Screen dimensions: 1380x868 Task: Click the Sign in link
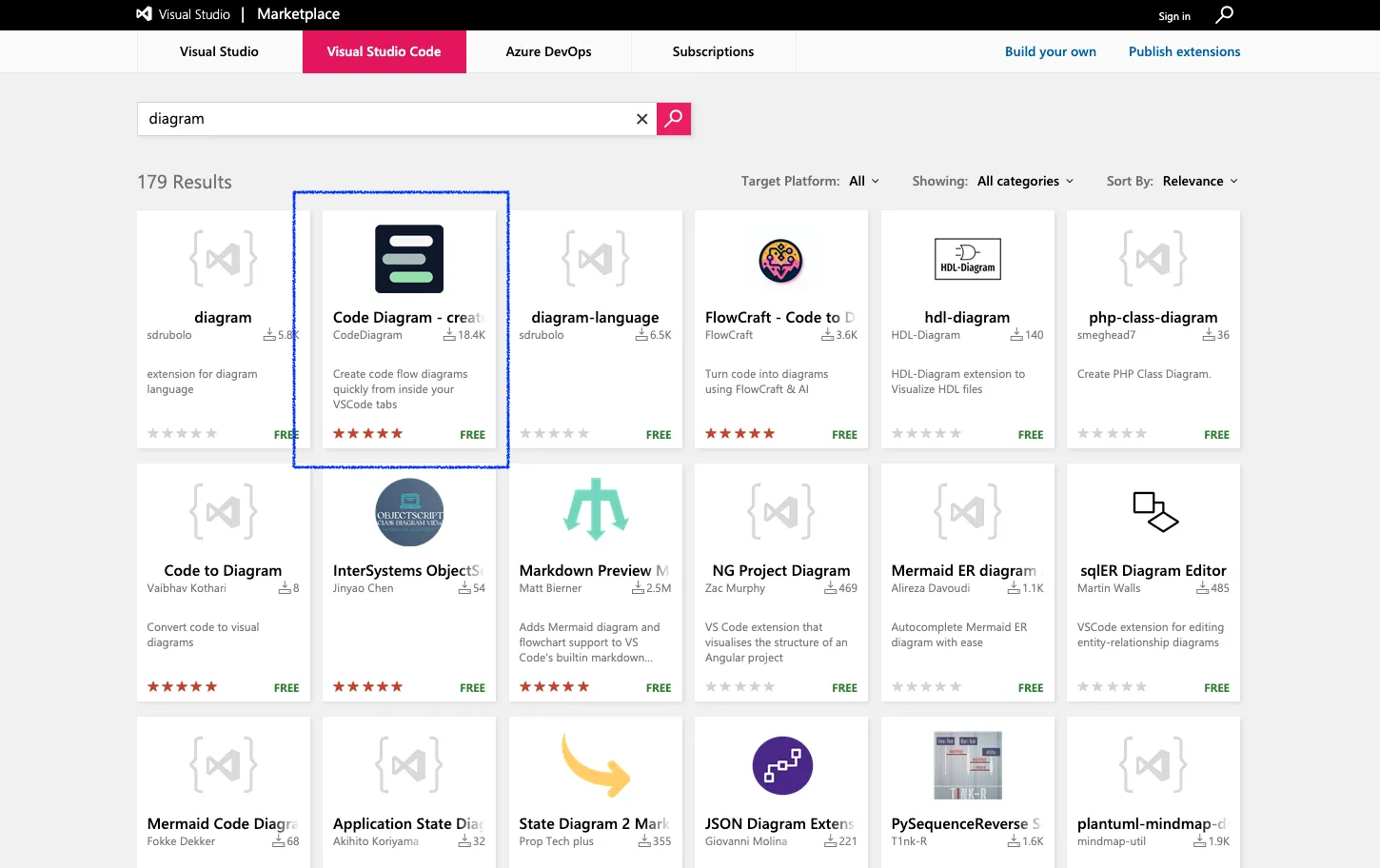coord(1173,16)
